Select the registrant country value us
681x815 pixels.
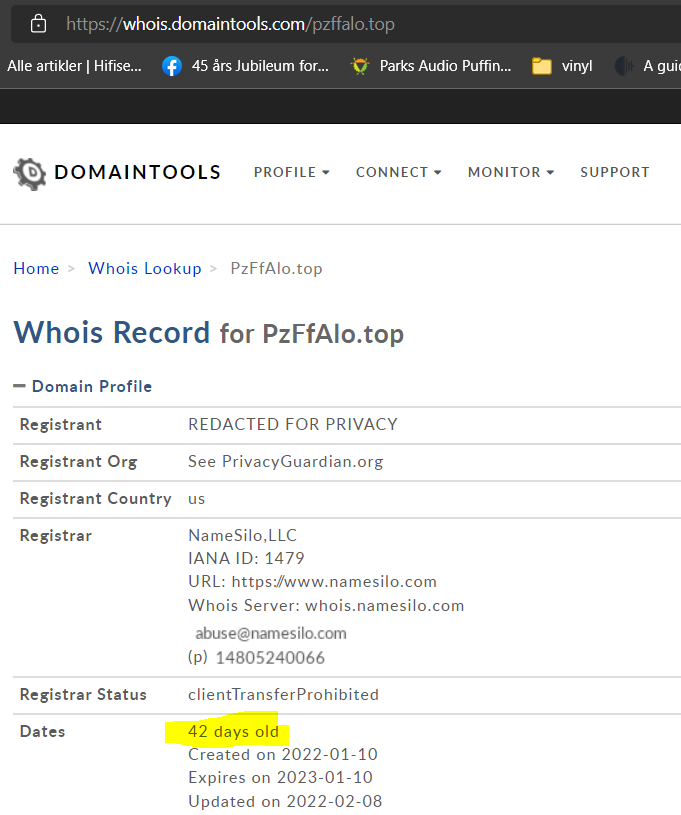(x=197, y=499)
